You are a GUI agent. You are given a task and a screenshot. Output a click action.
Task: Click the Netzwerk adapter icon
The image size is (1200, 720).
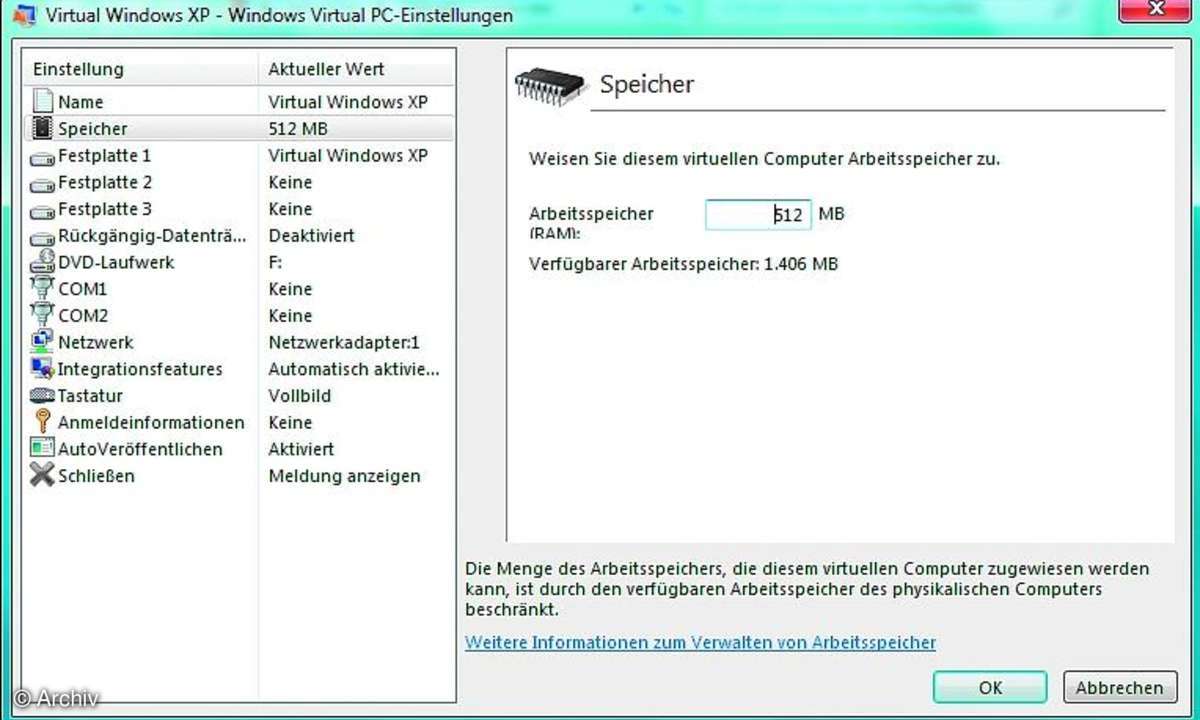tap(42, 343)
